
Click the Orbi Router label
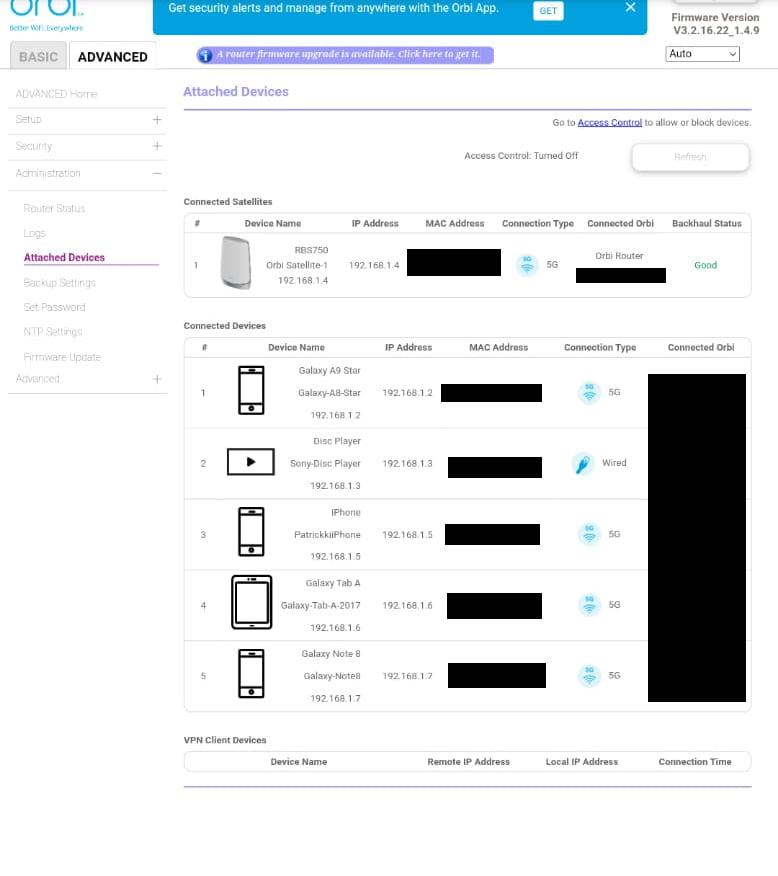619,256
